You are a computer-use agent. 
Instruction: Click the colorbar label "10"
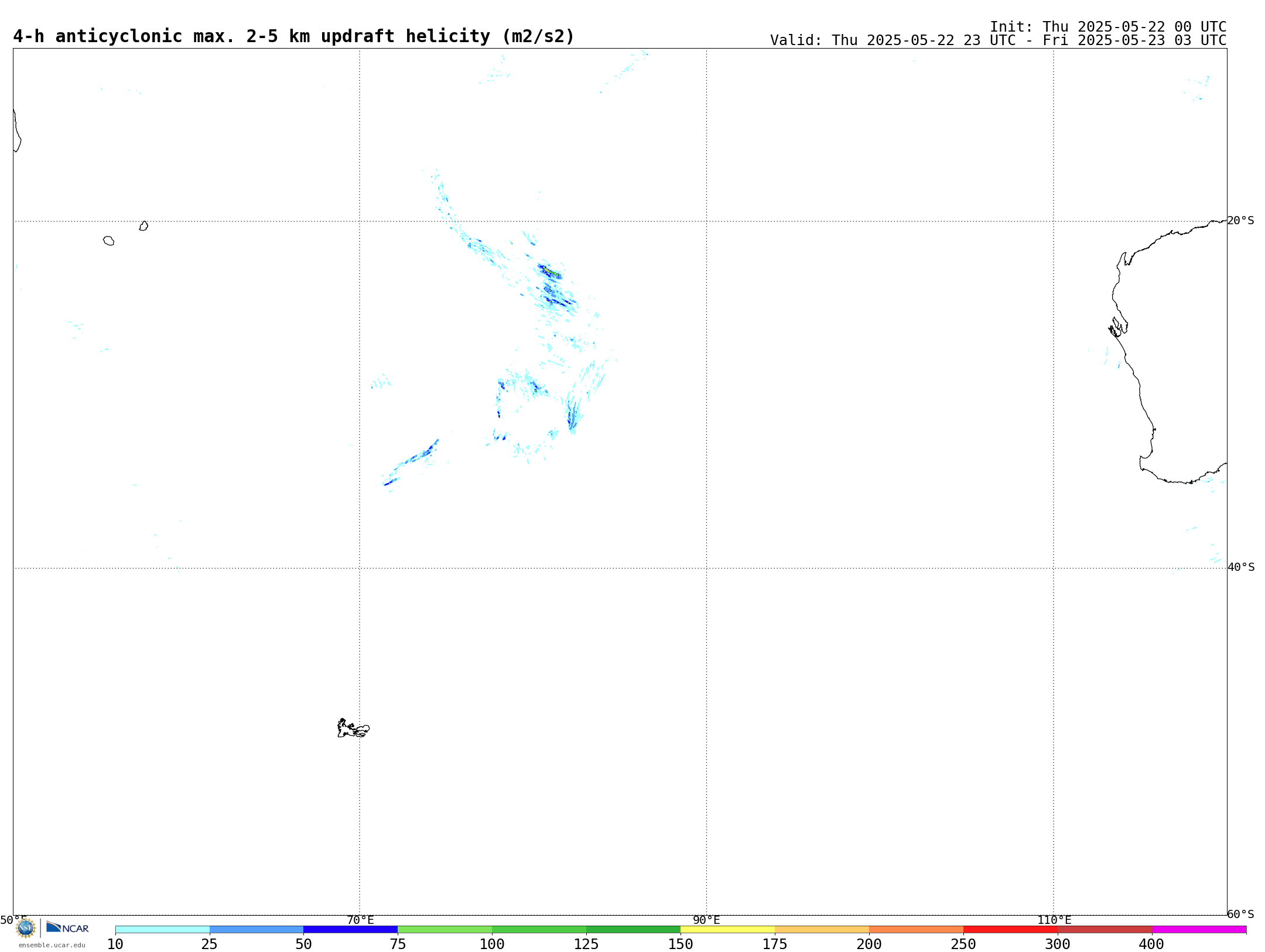click(x=115, y=944)
